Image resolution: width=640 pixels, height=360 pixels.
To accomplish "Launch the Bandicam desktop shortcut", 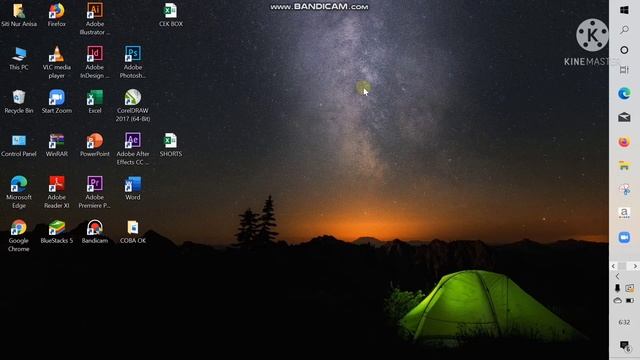I will coord(95,232).
